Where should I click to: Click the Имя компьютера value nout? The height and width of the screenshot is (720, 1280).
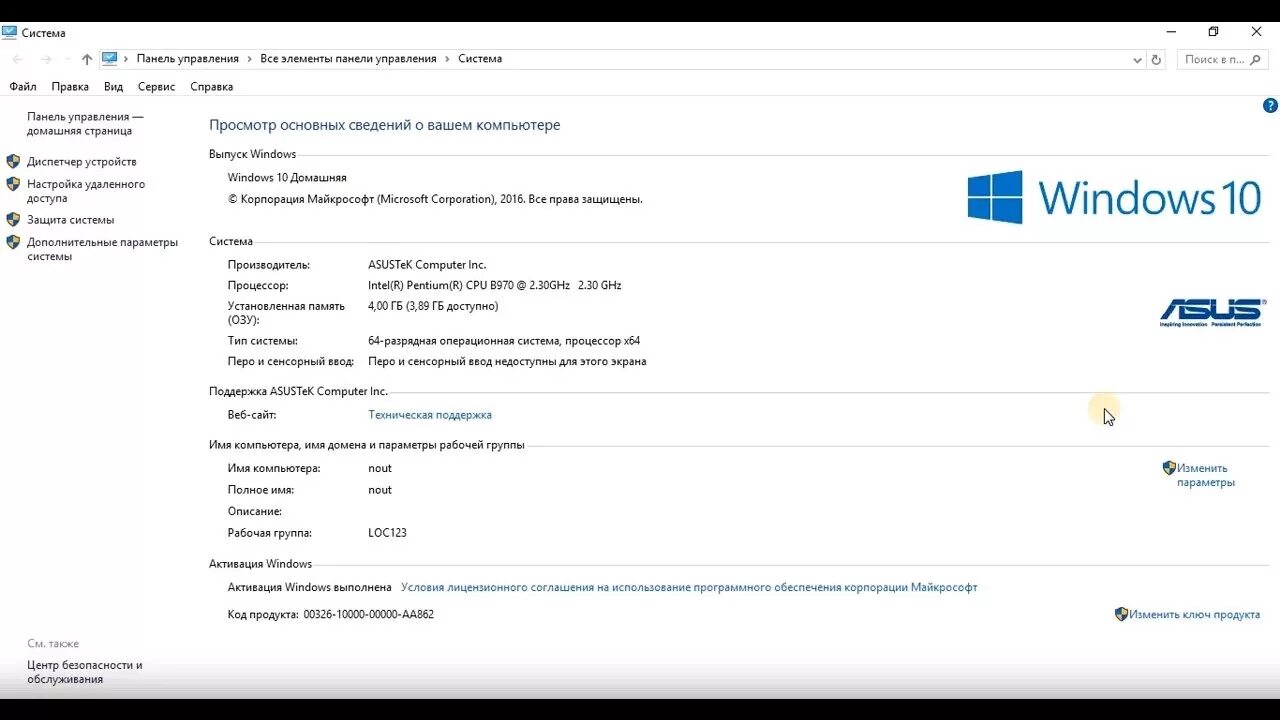380,468
